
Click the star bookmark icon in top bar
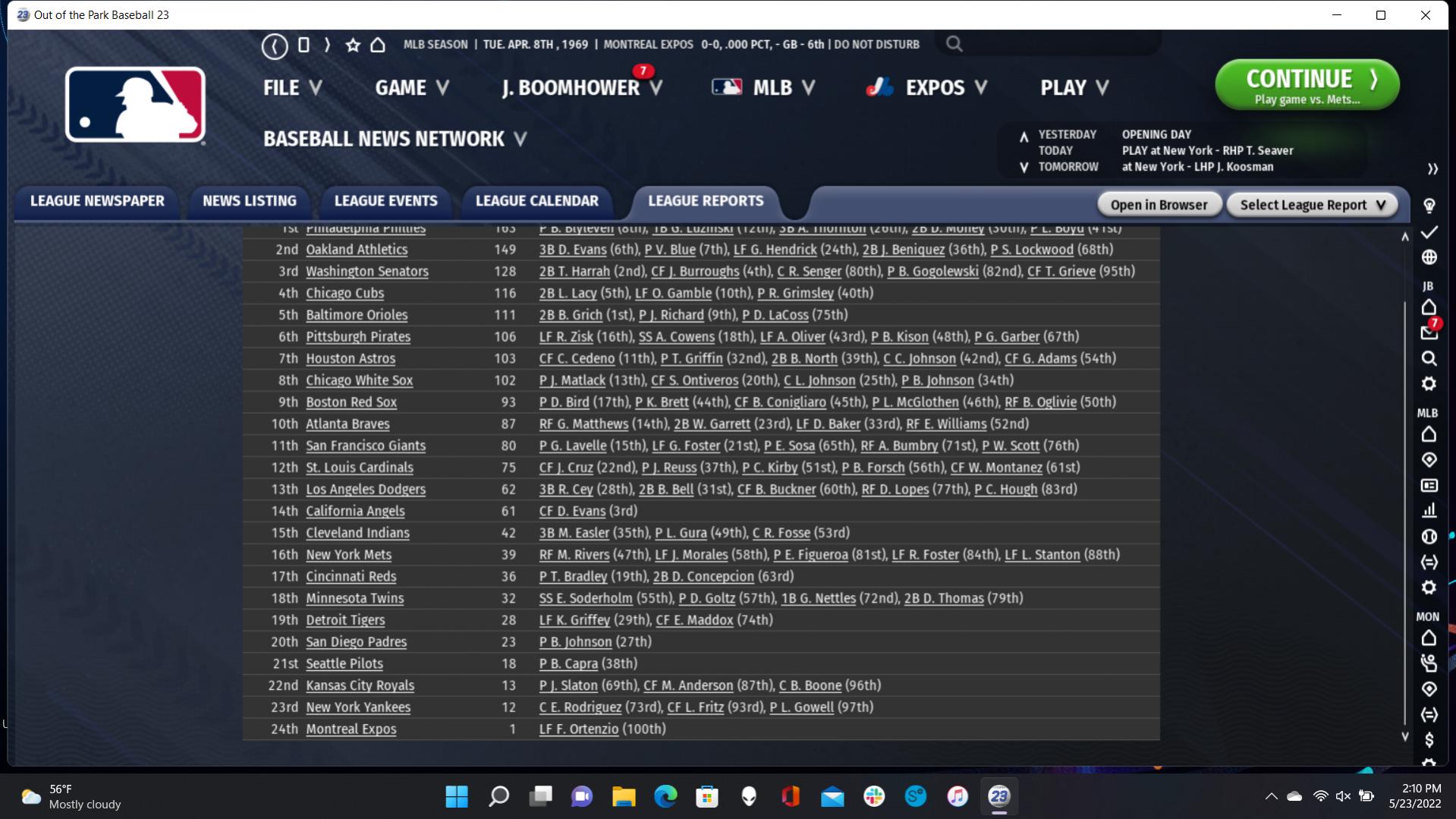[x=353, y=46]
